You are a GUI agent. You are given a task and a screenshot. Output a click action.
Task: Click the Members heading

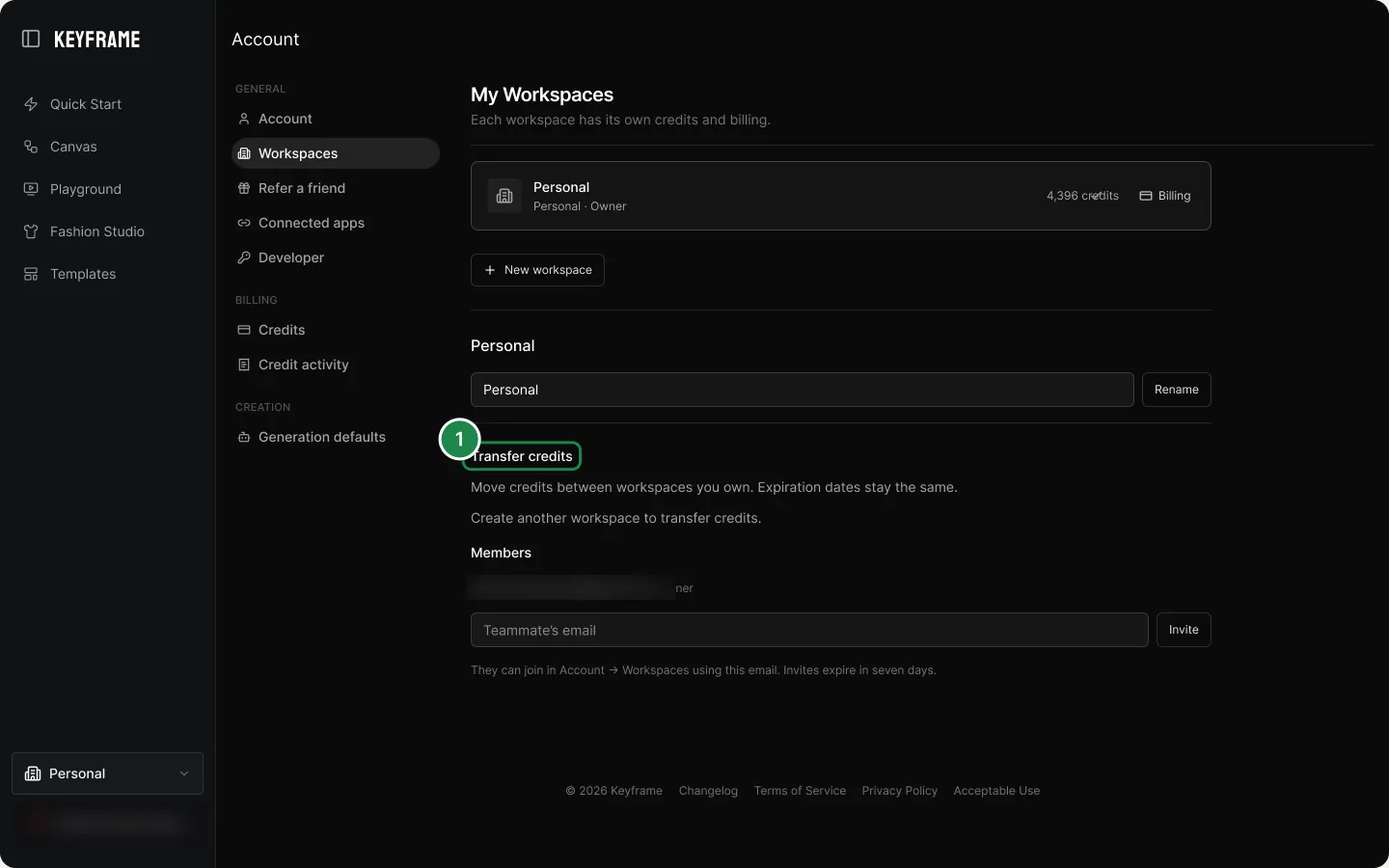[x=501, y=553]
